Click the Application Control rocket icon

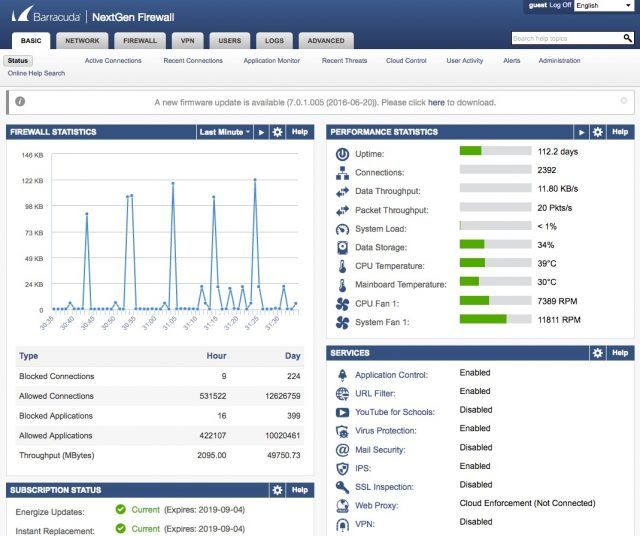pyautogui.click(x=342, y=375)
